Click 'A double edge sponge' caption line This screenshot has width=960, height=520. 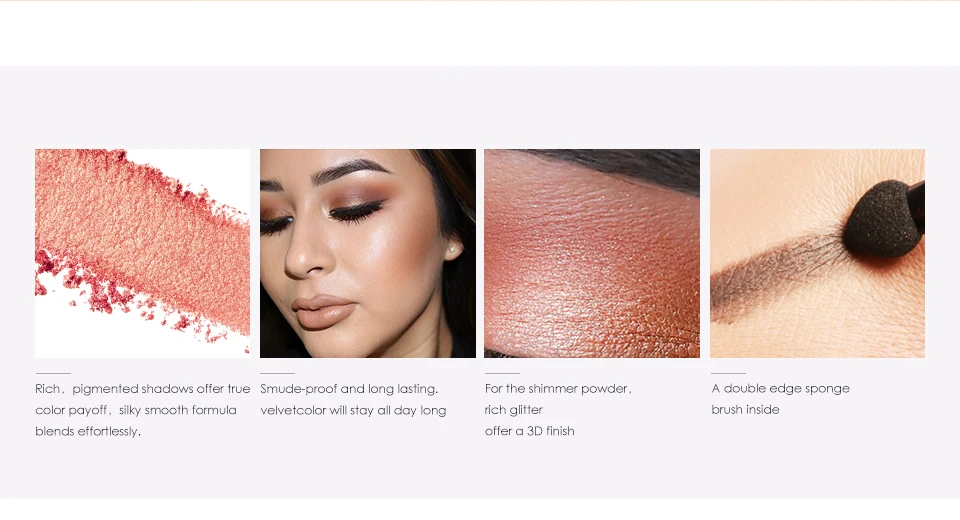pyautogui.click(x=781, y=388)
